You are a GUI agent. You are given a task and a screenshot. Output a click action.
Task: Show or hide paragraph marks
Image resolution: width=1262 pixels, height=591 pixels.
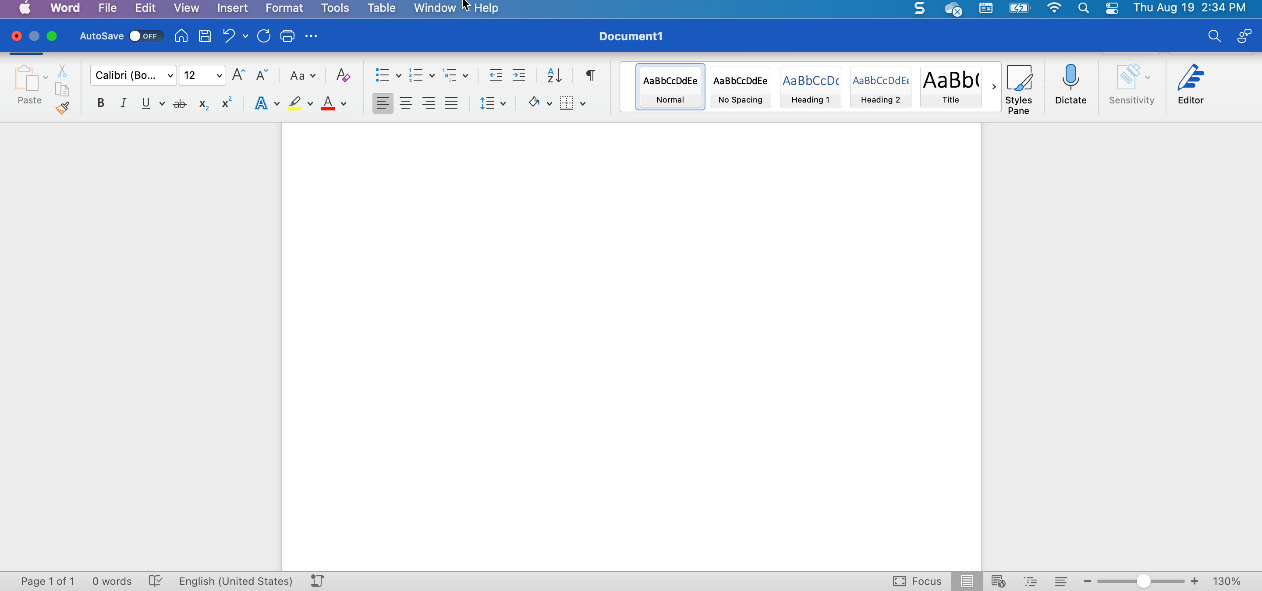coord(590,75)
